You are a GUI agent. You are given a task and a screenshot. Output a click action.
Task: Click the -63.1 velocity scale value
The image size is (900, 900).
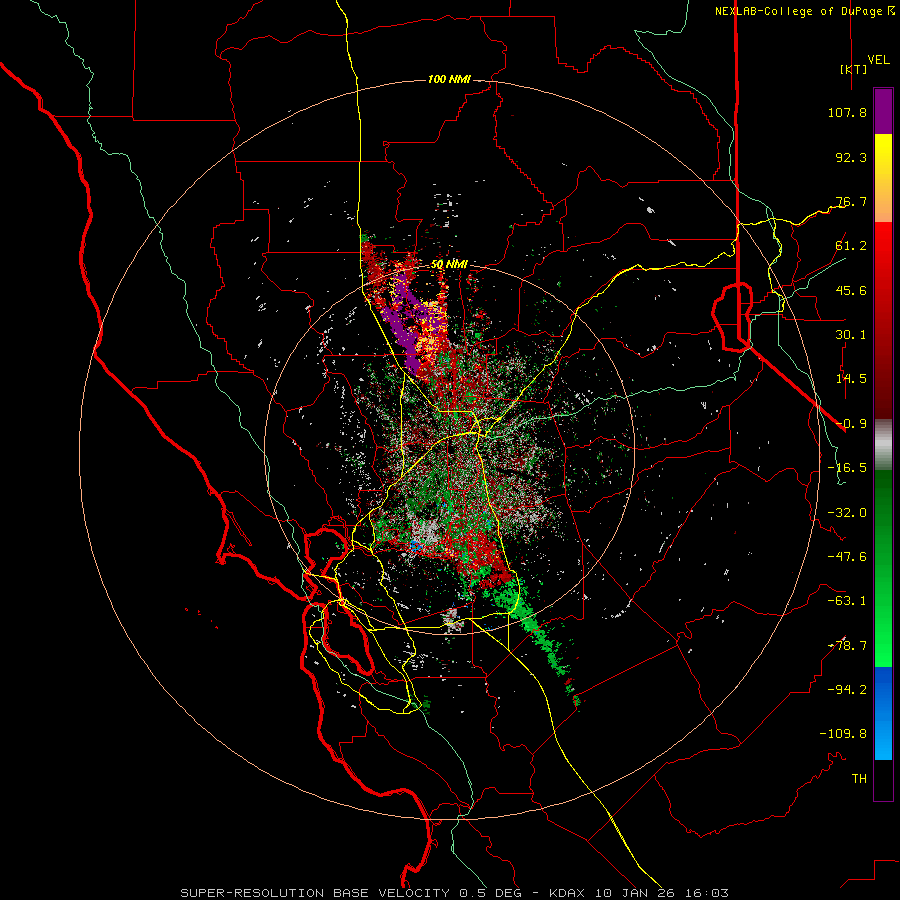tap(847, 601)
